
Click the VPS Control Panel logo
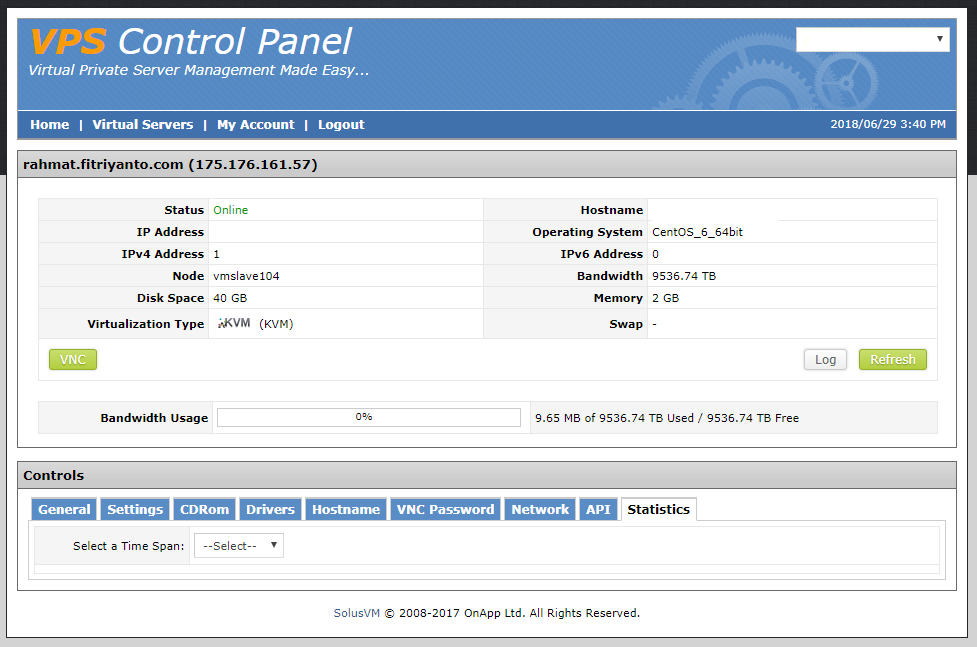click(191, 42)
